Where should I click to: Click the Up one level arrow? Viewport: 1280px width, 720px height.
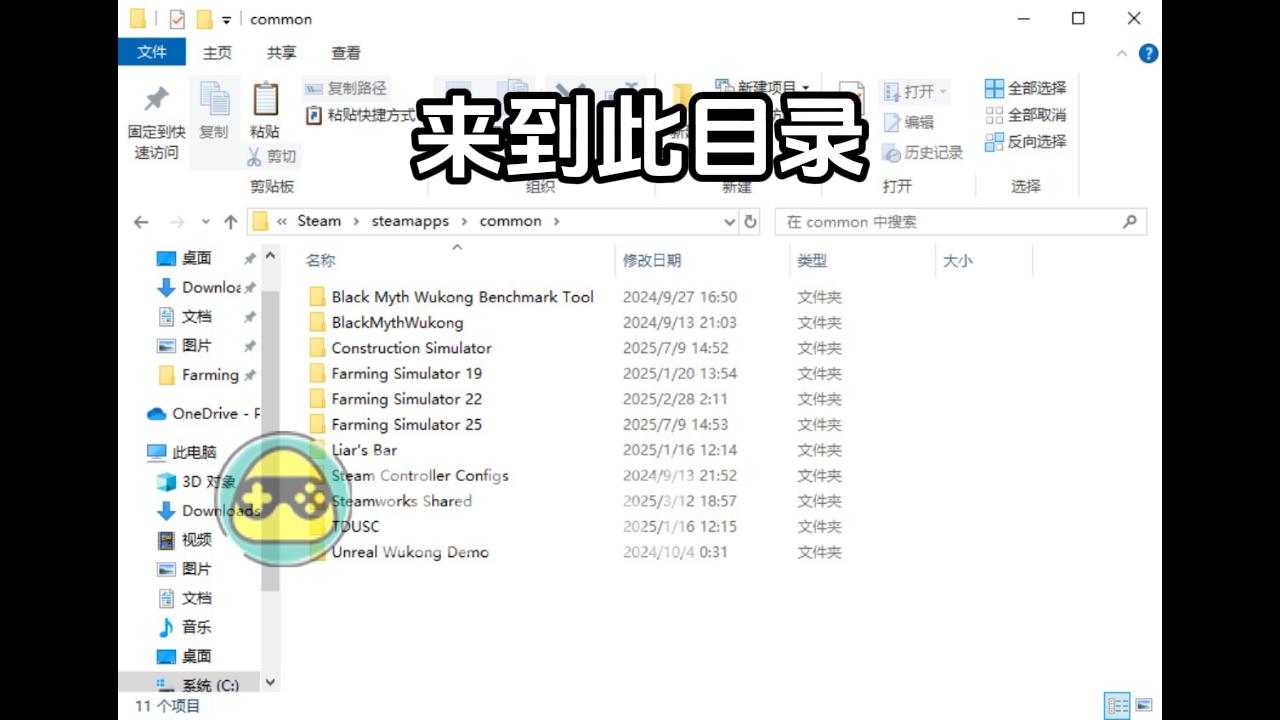[230, 222]
